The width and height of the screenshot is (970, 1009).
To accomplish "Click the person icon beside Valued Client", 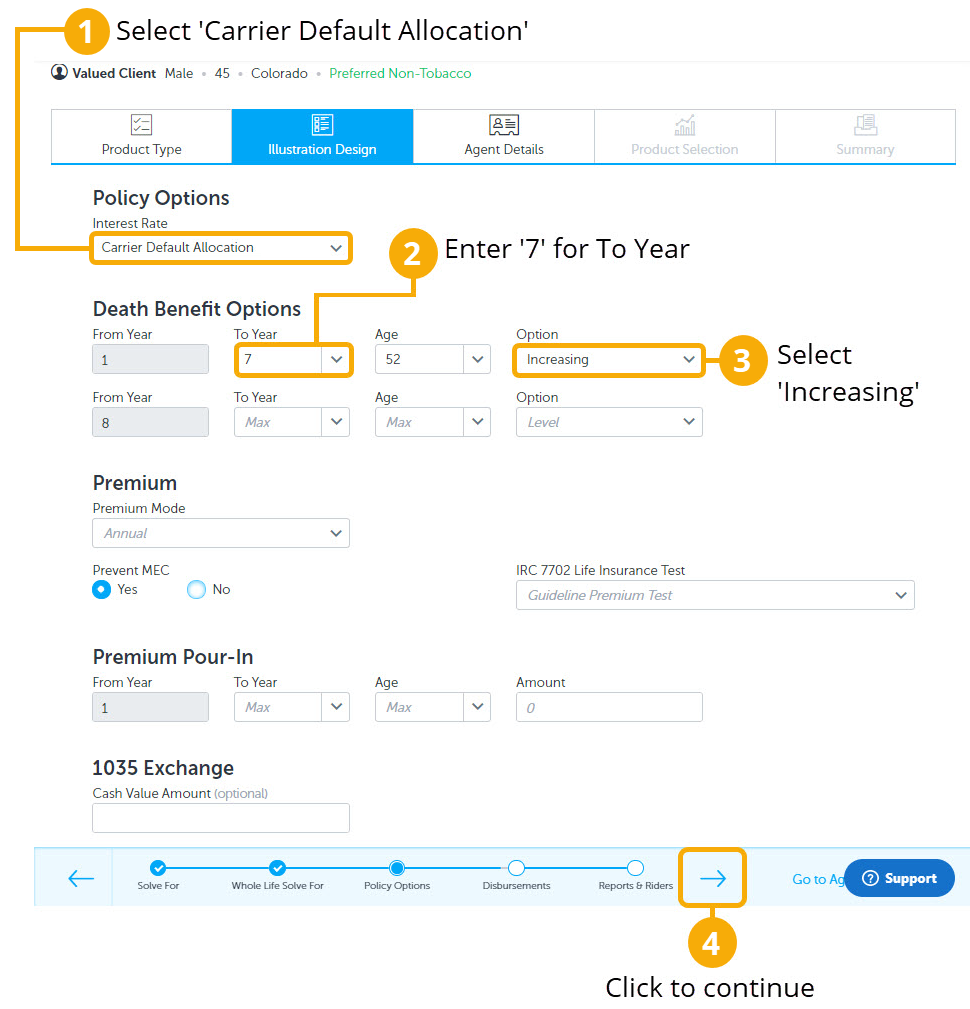I will (x=57, y=73).
